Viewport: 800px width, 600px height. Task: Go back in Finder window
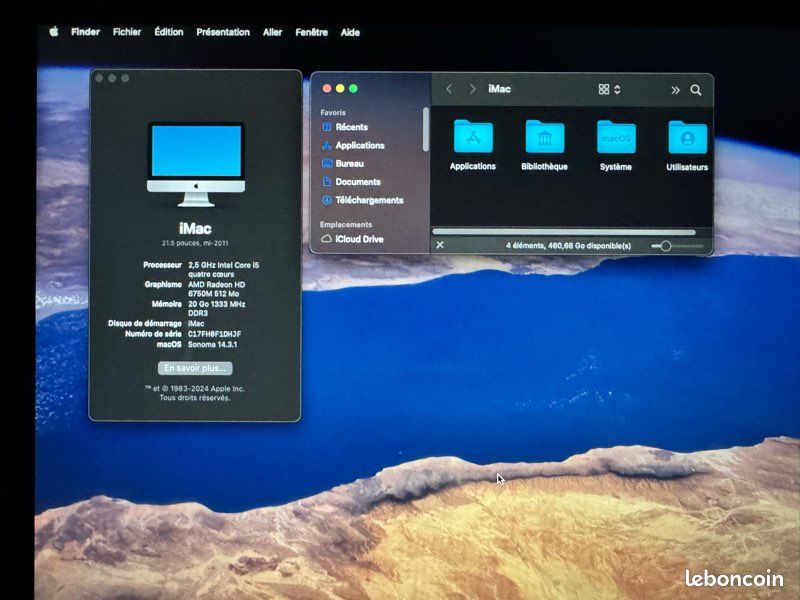(x=449, y=89)
